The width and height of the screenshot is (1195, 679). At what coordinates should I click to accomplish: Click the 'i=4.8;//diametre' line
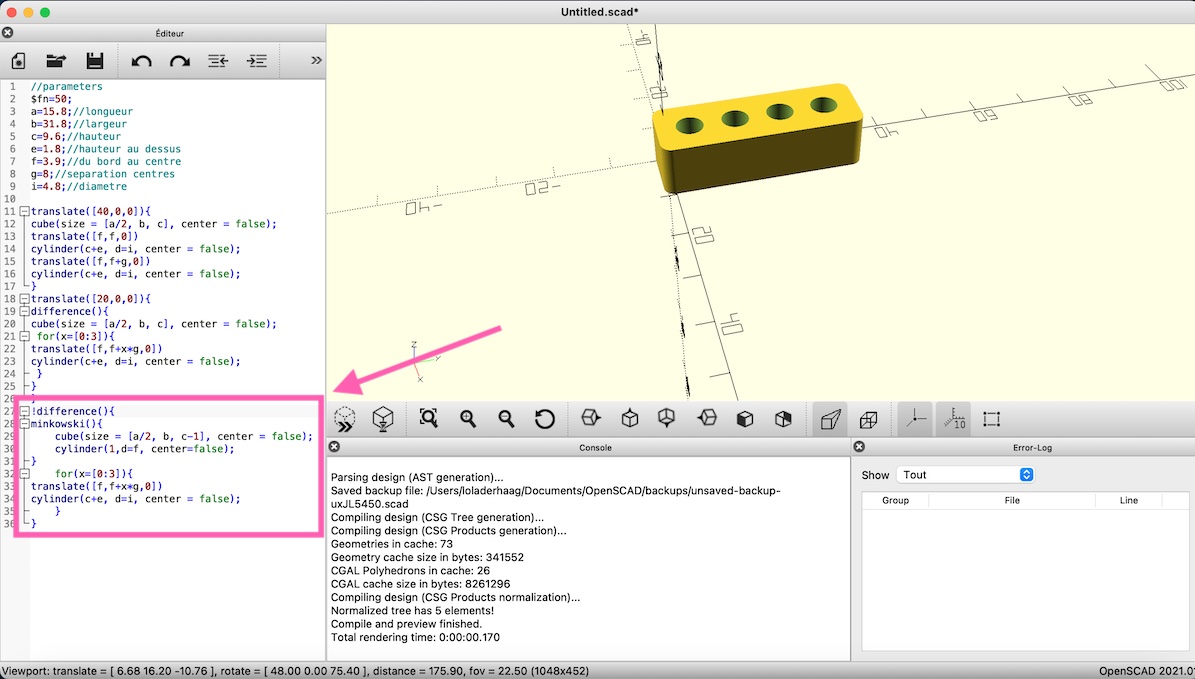click(x=78, y=186)
